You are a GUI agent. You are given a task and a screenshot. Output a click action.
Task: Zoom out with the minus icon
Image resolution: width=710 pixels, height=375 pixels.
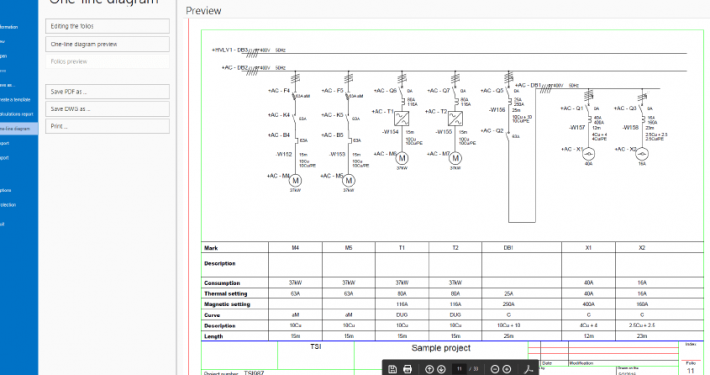coord(495,369)
